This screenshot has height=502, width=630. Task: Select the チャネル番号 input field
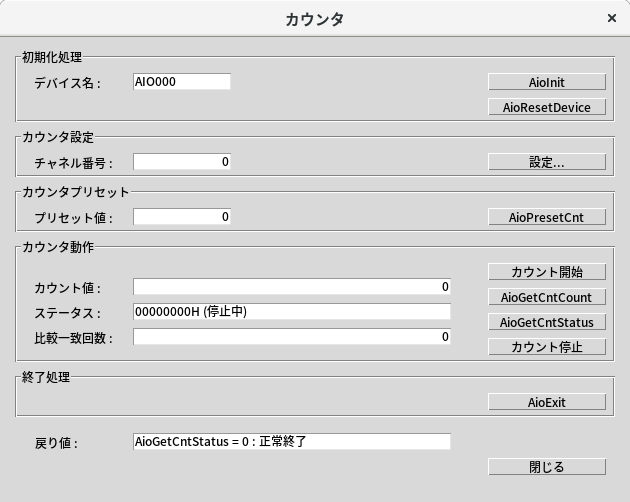[182, 161]
